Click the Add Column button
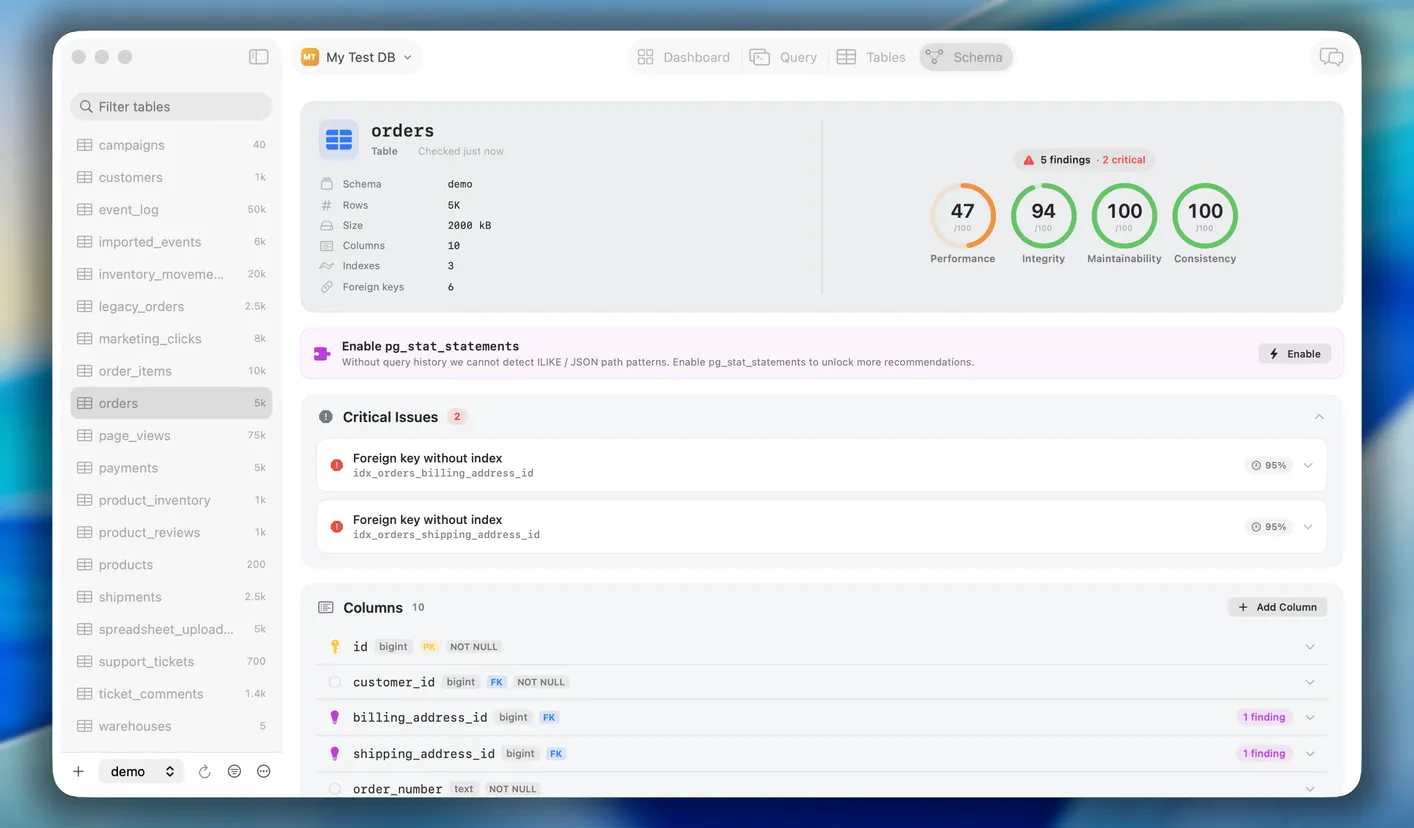 click(x=1278, y=607)
